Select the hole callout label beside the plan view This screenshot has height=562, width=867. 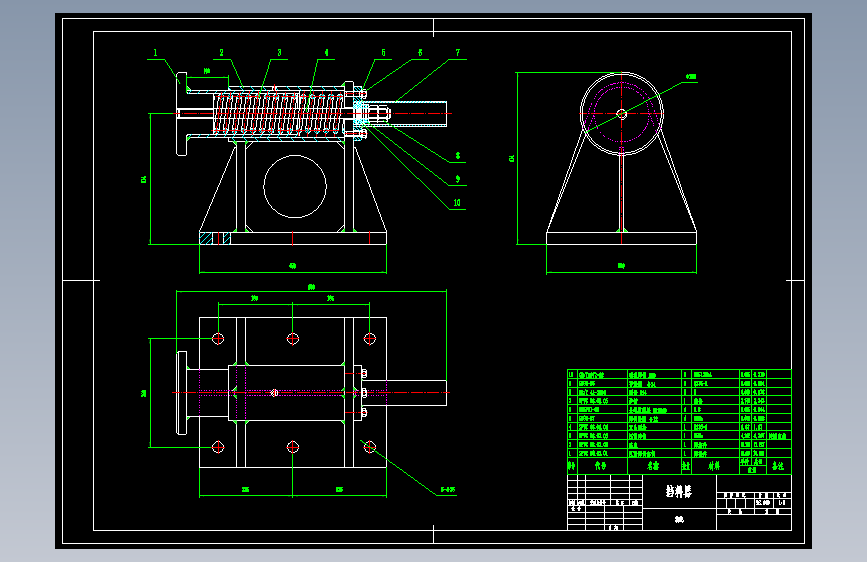(448, 490)
